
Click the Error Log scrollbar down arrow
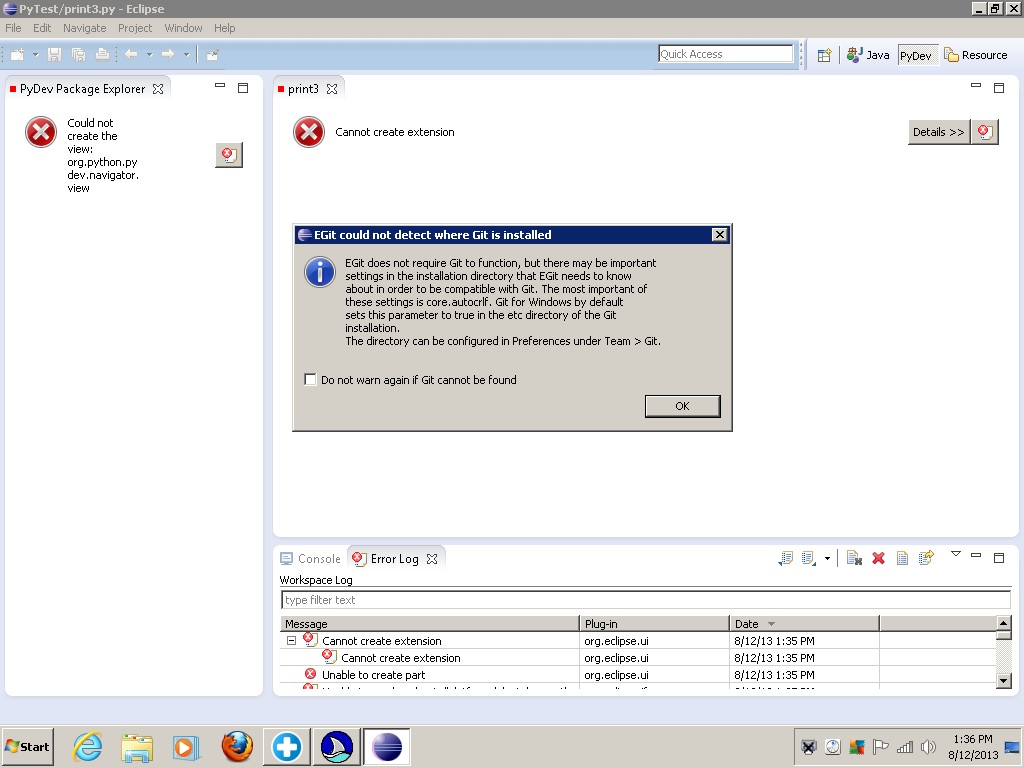click(1004, 681)
